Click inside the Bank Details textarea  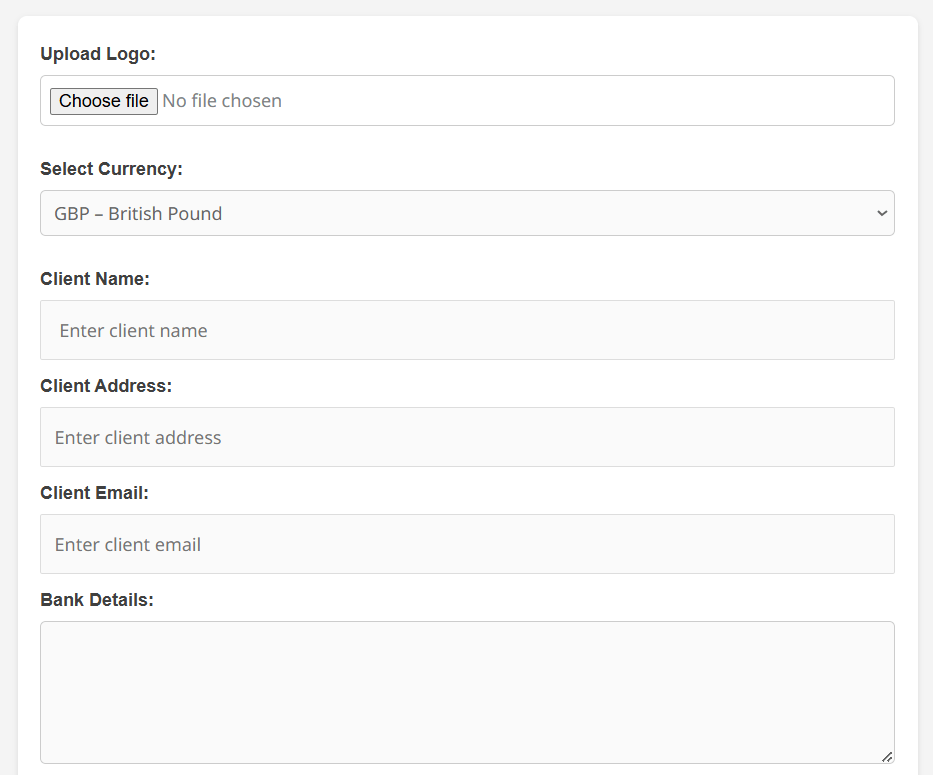[466, 692]
